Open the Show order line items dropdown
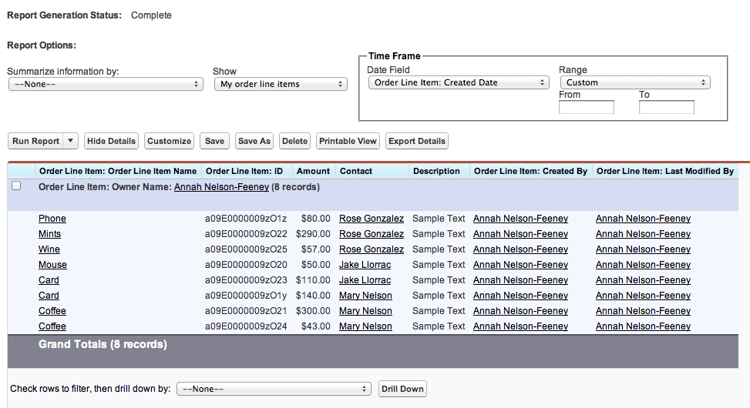Image resolution: width=750 pixels, height=408 pixels. pyautogui.click(x=280, y=84)
